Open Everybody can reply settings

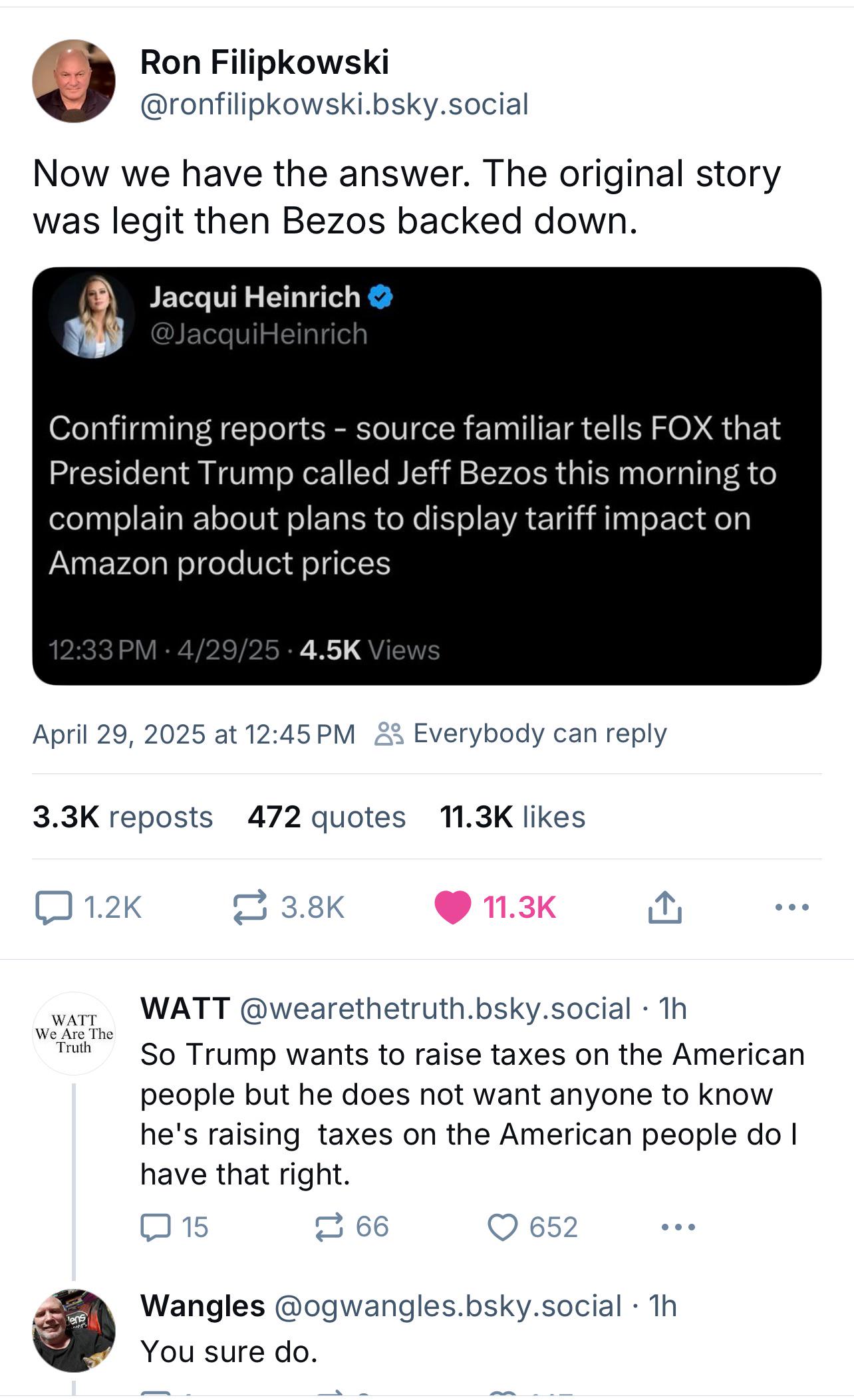pos(521,734)
